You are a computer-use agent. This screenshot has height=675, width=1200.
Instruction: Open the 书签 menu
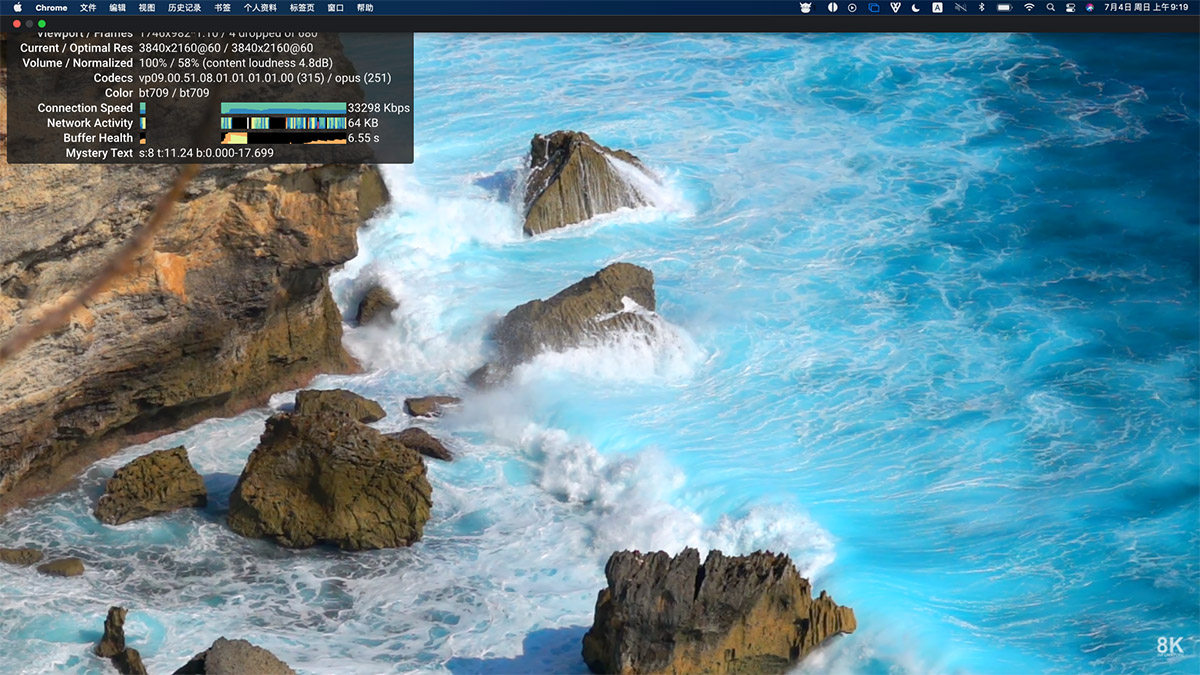(222, 7)
